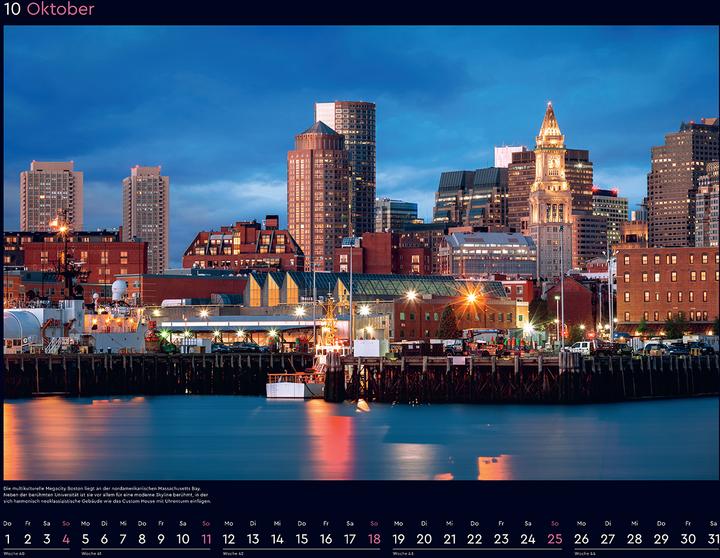Click date 8 in the calendar strip

tap(141, 538)
